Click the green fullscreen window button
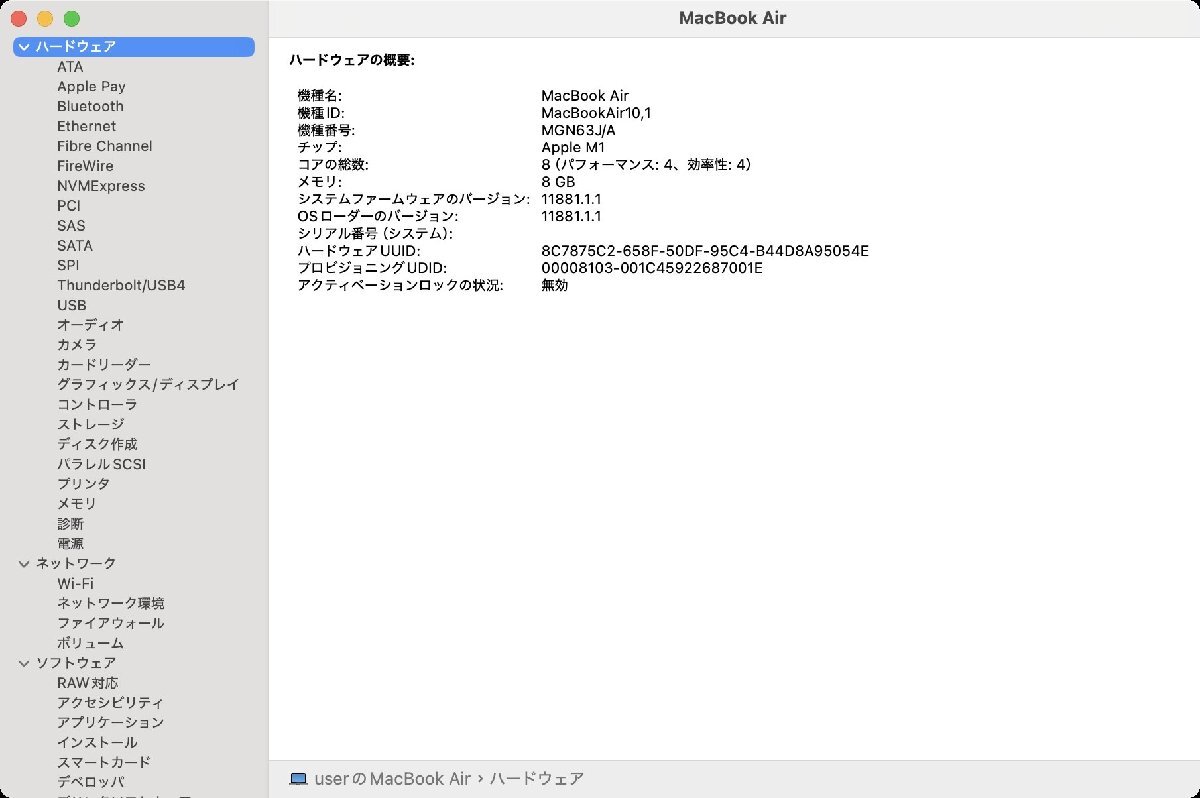The width and height of the screenshot is (1200, 798). pyautogui.click(x=71, y=19)
